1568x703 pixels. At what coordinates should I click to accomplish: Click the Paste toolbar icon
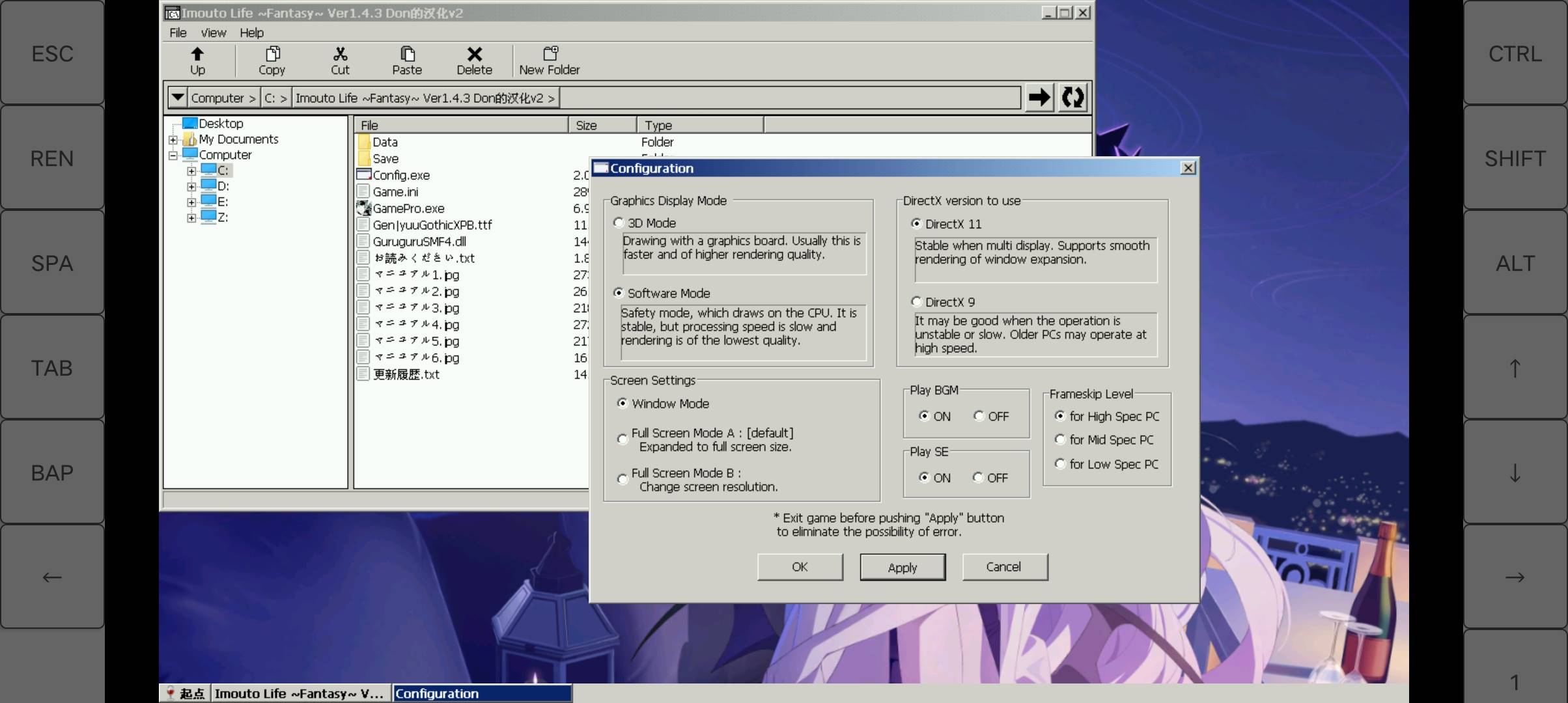click(406, 60)
